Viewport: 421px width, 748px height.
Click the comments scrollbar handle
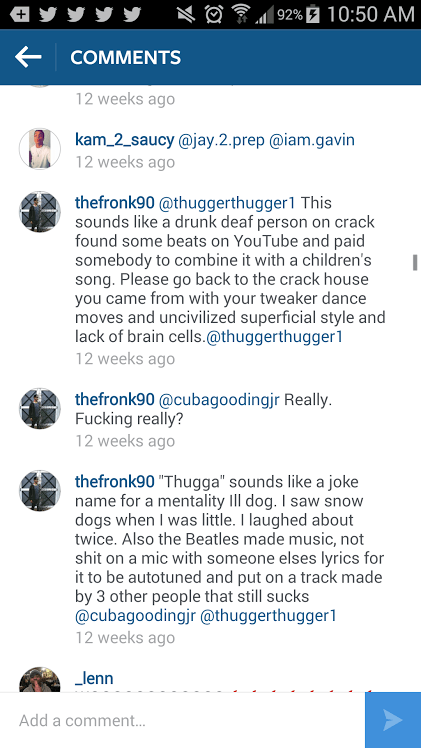415,262
